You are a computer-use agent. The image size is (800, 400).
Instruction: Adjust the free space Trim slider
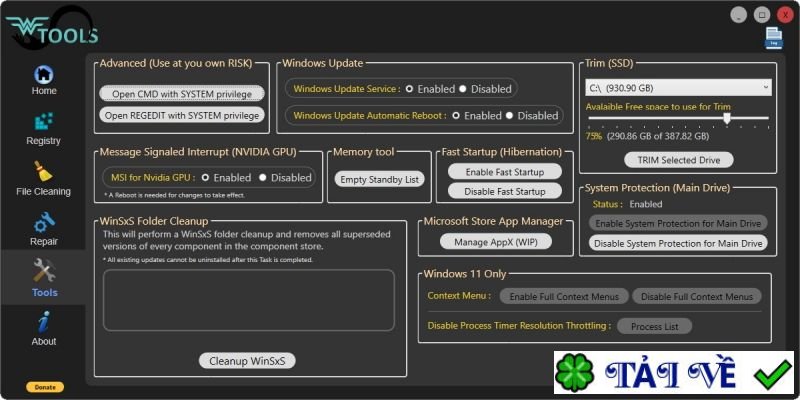click(727, 118)
